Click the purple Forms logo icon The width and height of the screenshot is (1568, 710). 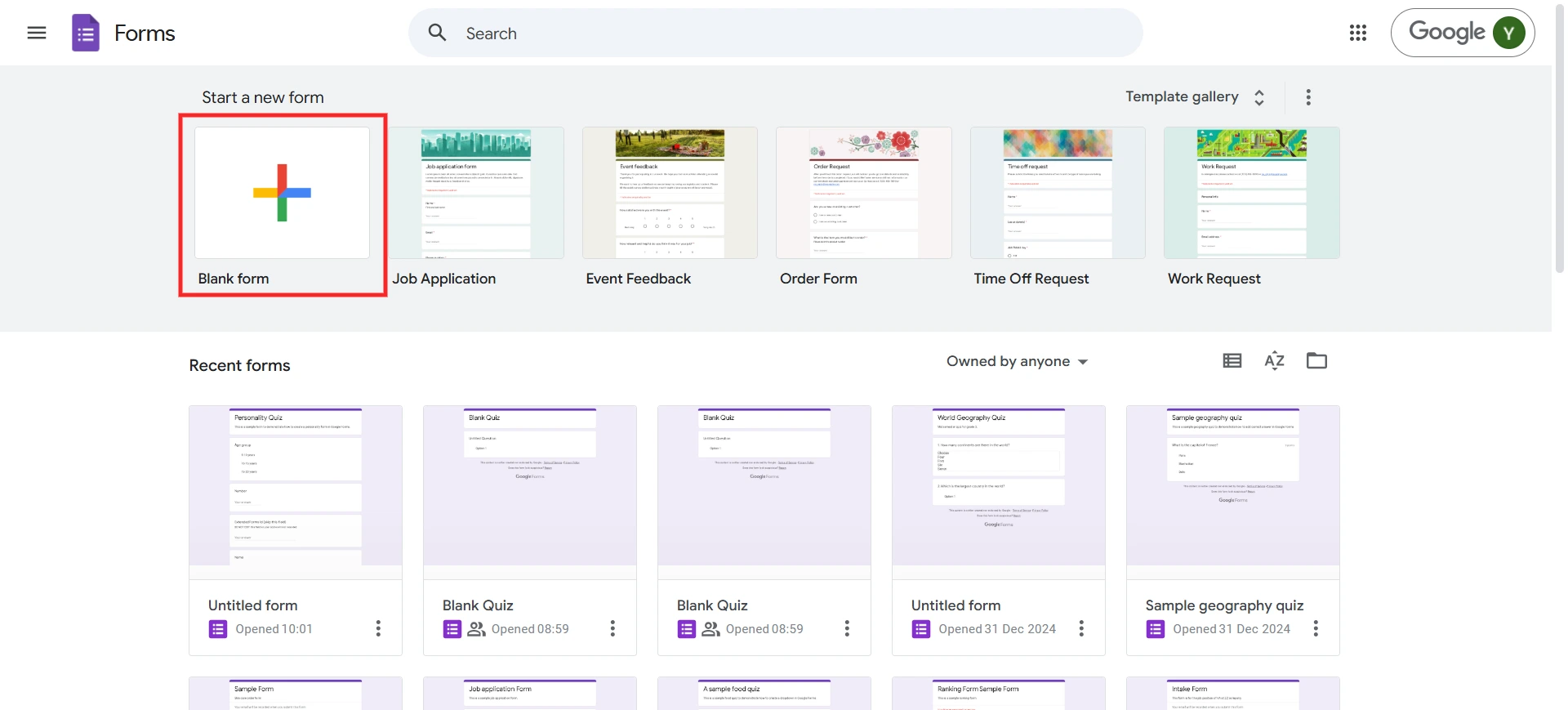coord(86,33)
